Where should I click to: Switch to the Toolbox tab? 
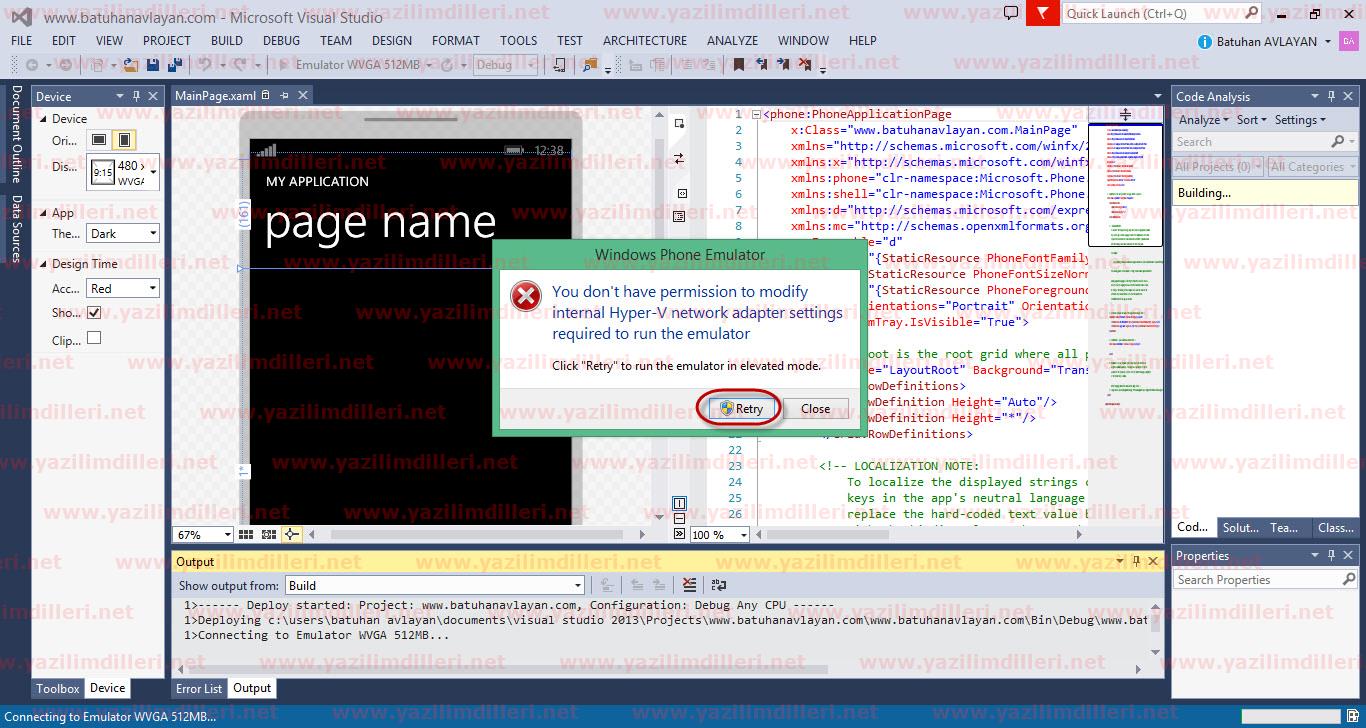(x=58, y=688)
